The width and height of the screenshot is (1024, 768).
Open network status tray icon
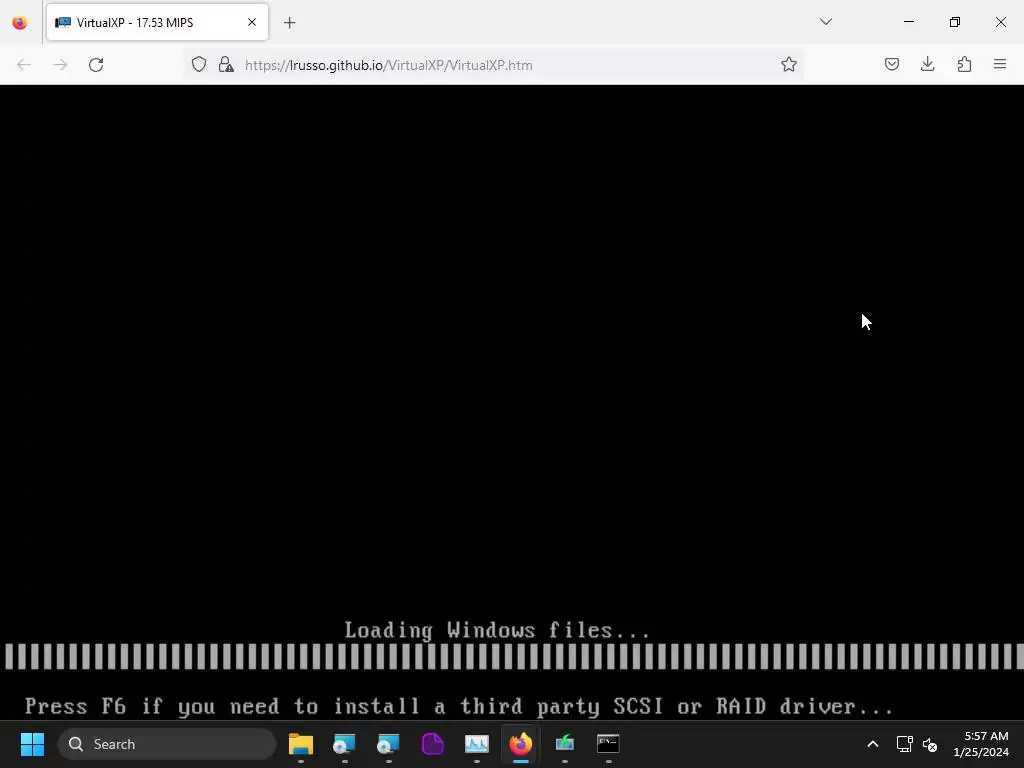coord(904,744)
